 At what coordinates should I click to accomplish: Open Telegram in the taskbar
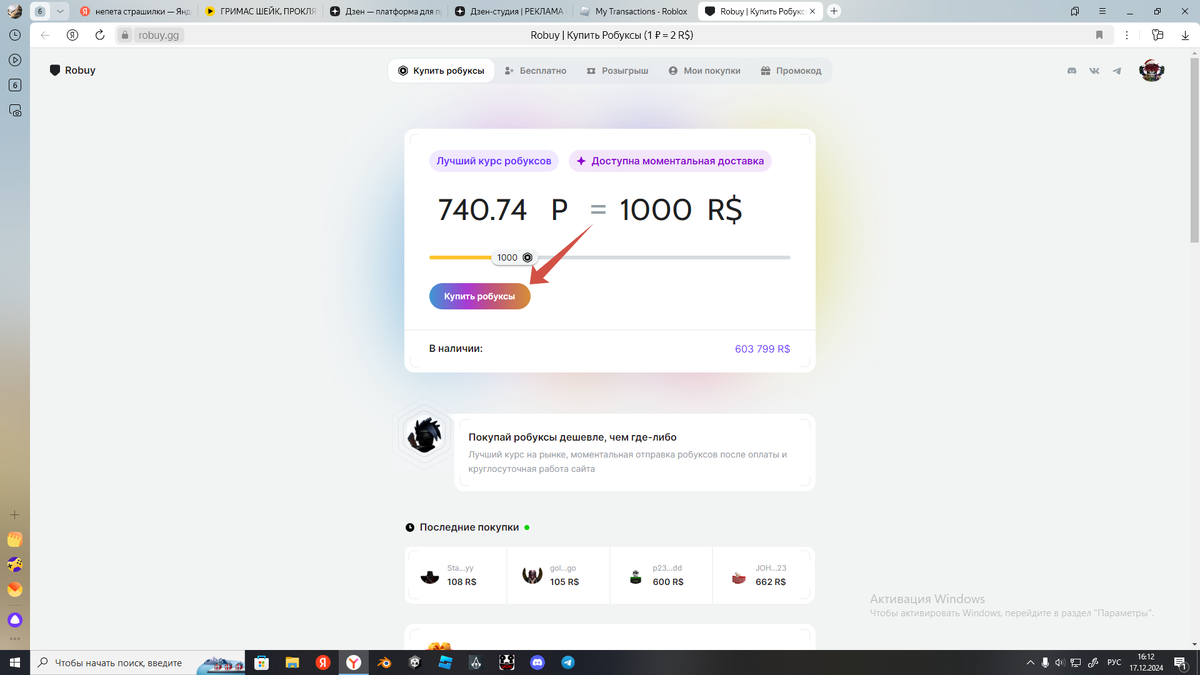click(568, 662)
